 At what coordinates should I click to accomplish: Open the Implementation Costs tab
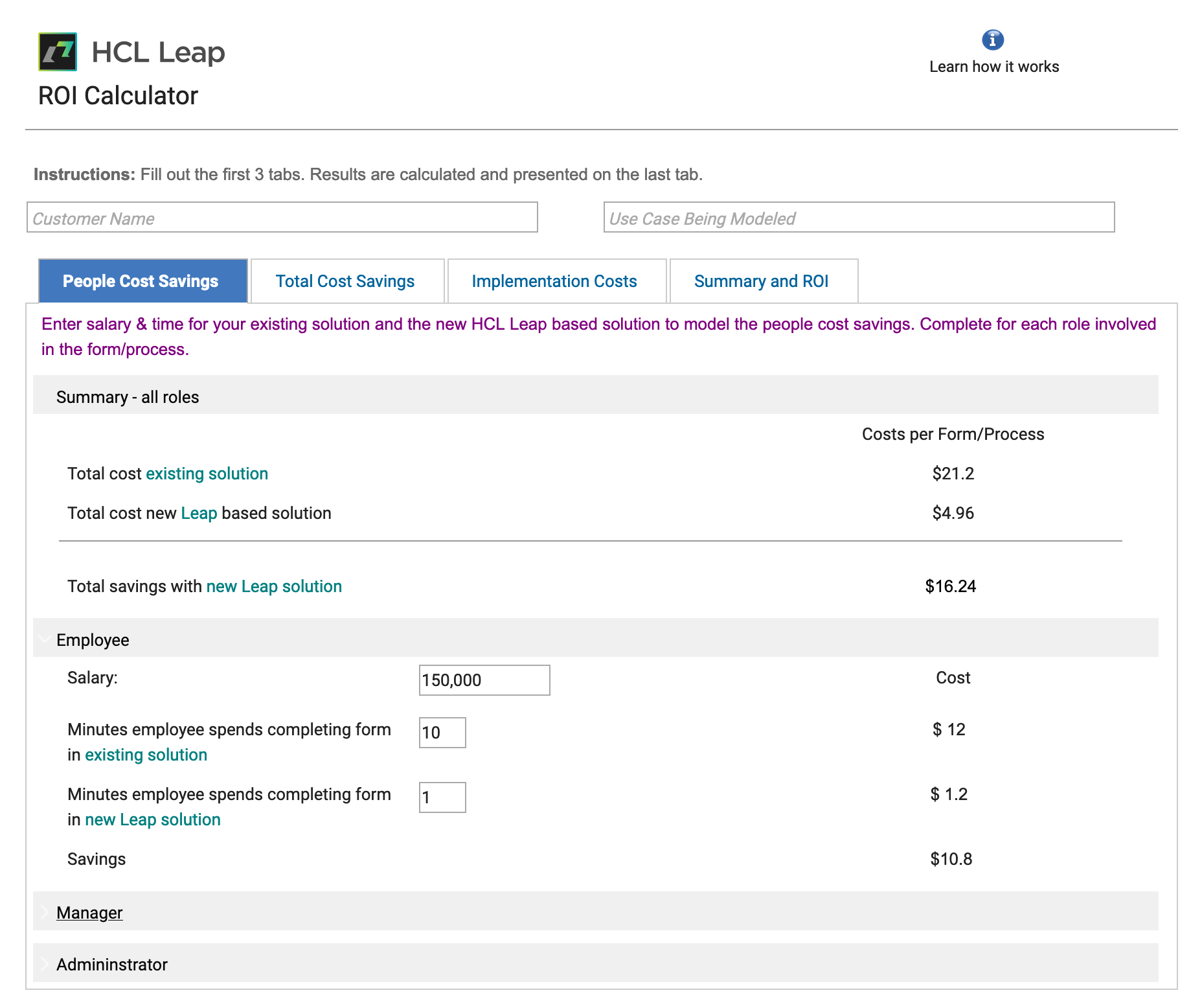(557, 281)
